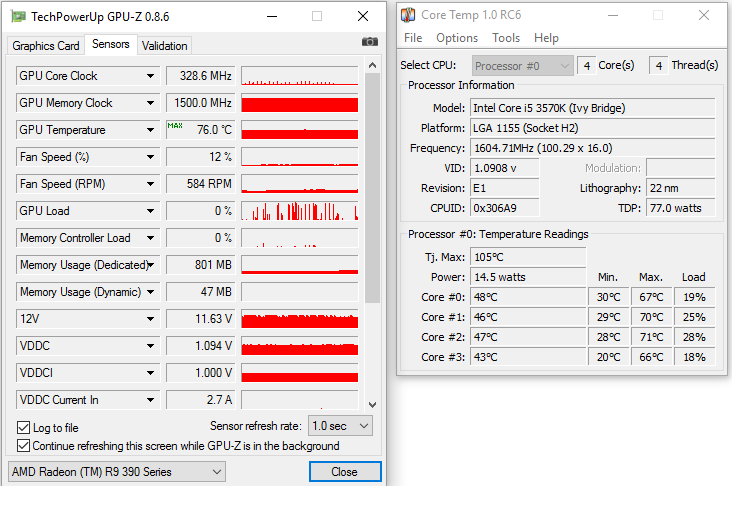Click the Model field Intel Core i5 3570K
Viewport: 741px width, 508px height.
click(593, 108)
